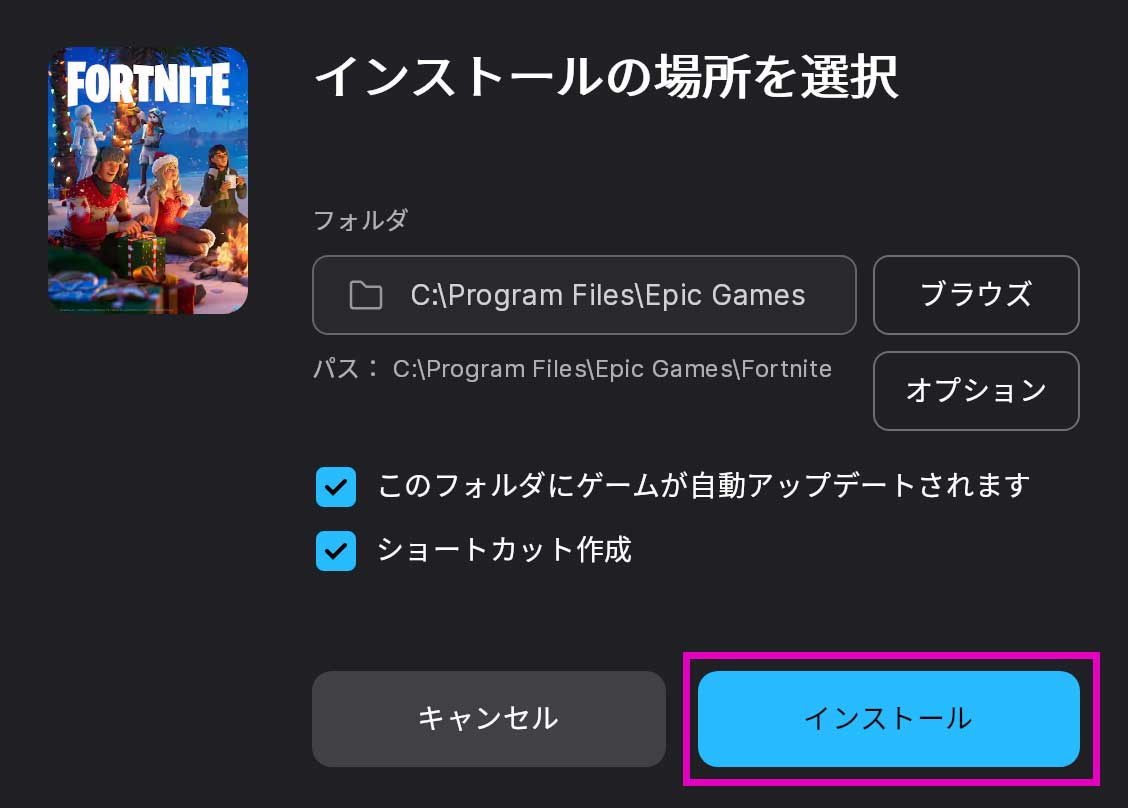
Task: Click the green gift box in the artwork
Action: 135,256
